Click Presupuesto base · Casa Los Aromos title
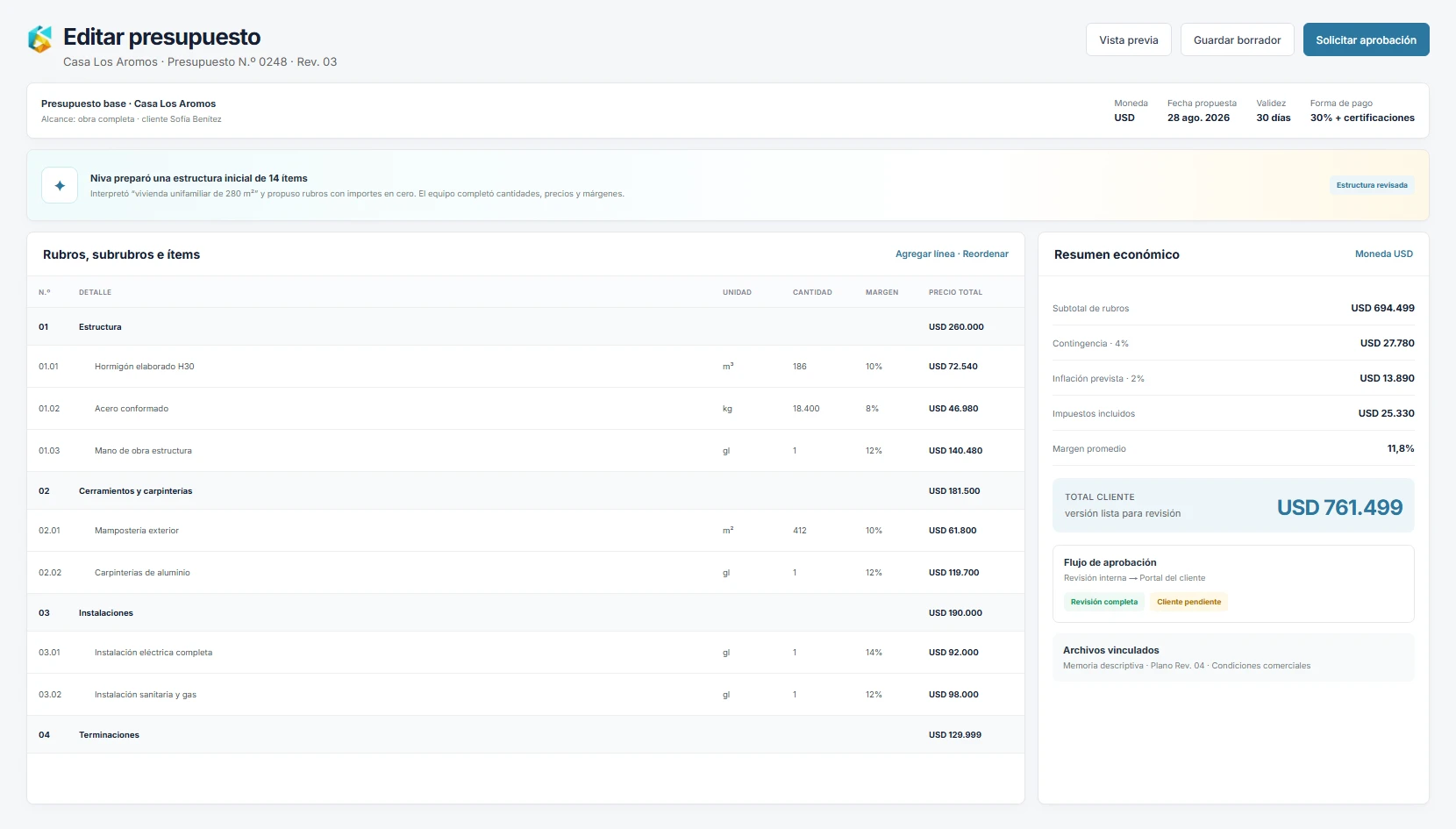 coord(128,104)
